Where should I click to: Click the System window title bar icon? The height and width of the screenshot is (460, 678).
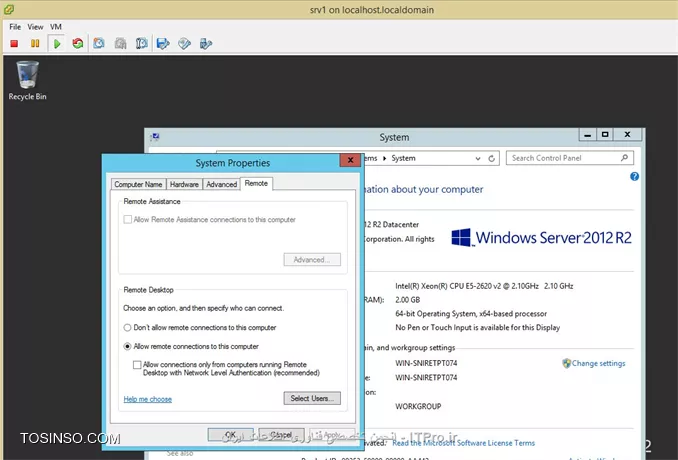155,137
